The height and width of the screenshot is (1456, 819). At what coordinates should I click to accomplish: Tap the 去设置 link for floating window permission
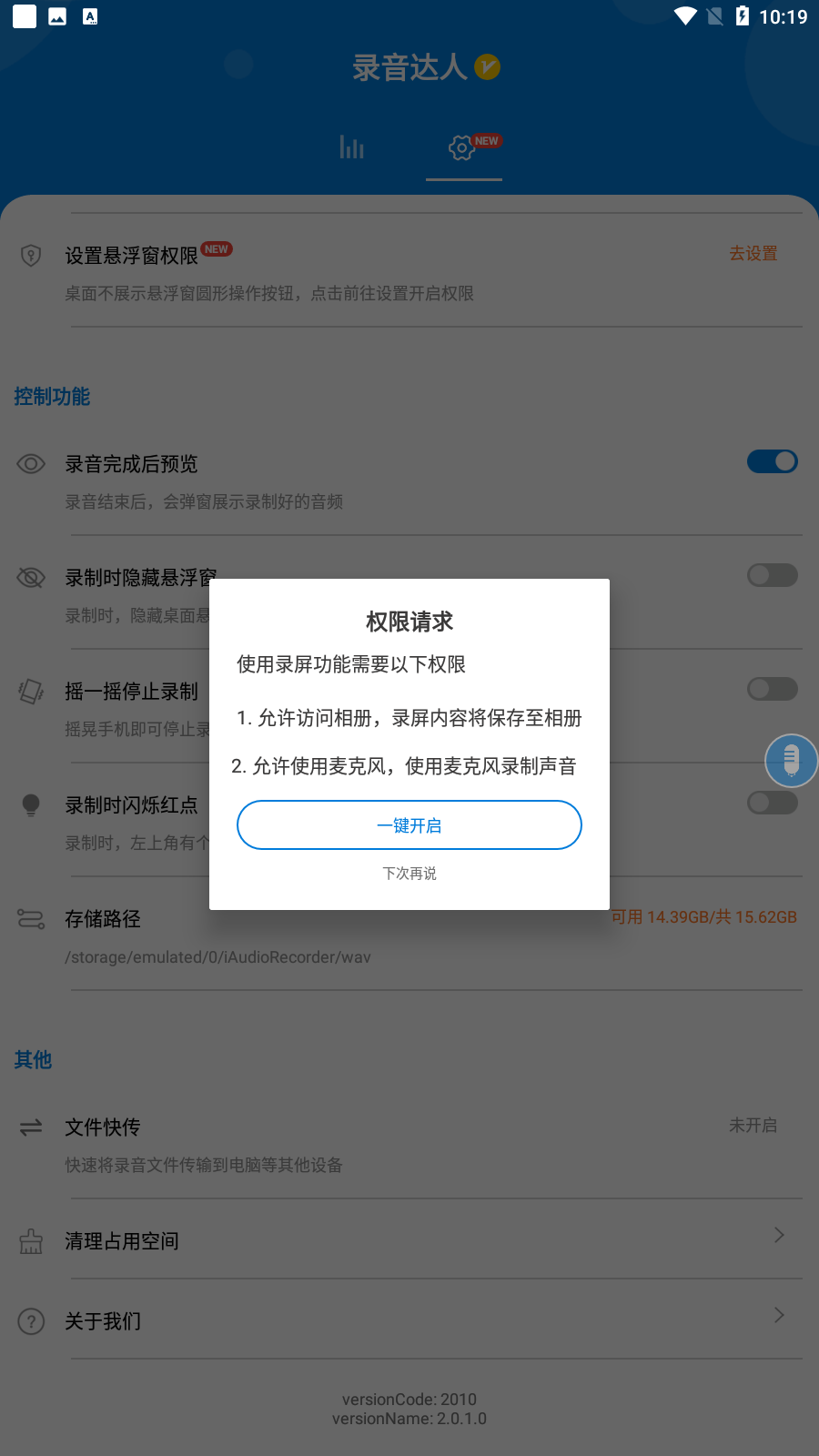tap(753, 254)
